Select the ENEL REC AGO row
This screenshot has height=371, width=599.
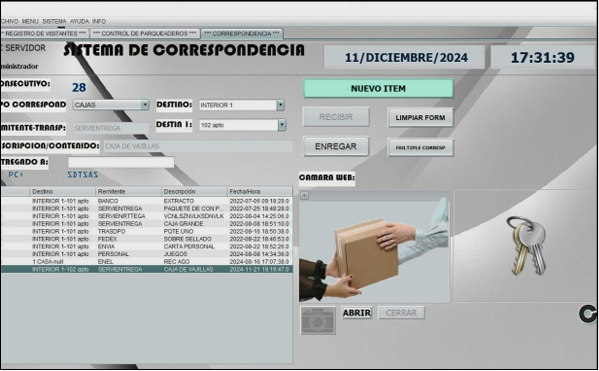pyautogui.click(x=146, y=262)
